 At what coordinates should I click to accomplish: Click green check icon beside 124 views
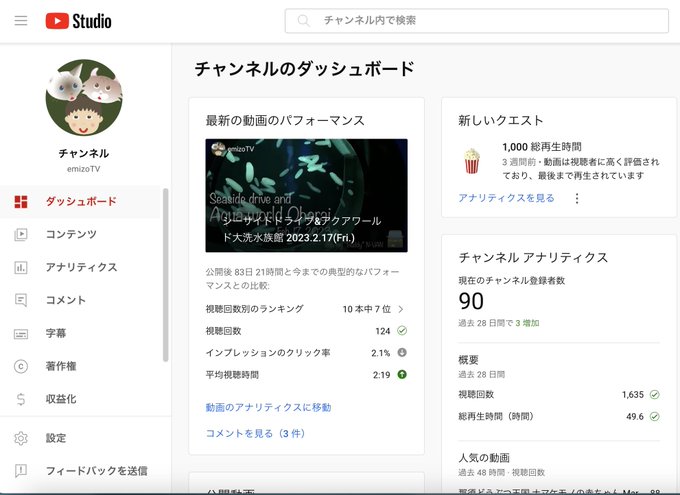tap(402, 331)
